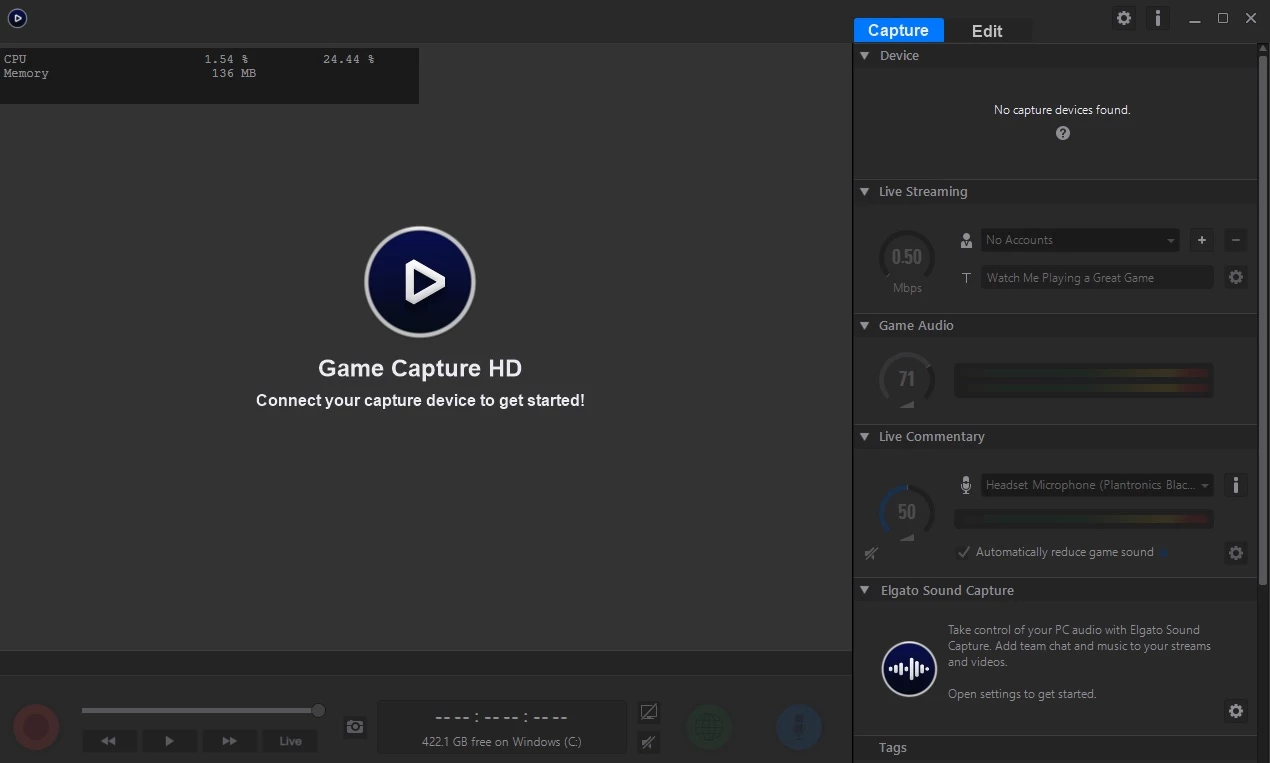Open the Headset Microphone device dropdown
The width and height of the screenshot is (1270, 763).
[x=1097, y=485]
